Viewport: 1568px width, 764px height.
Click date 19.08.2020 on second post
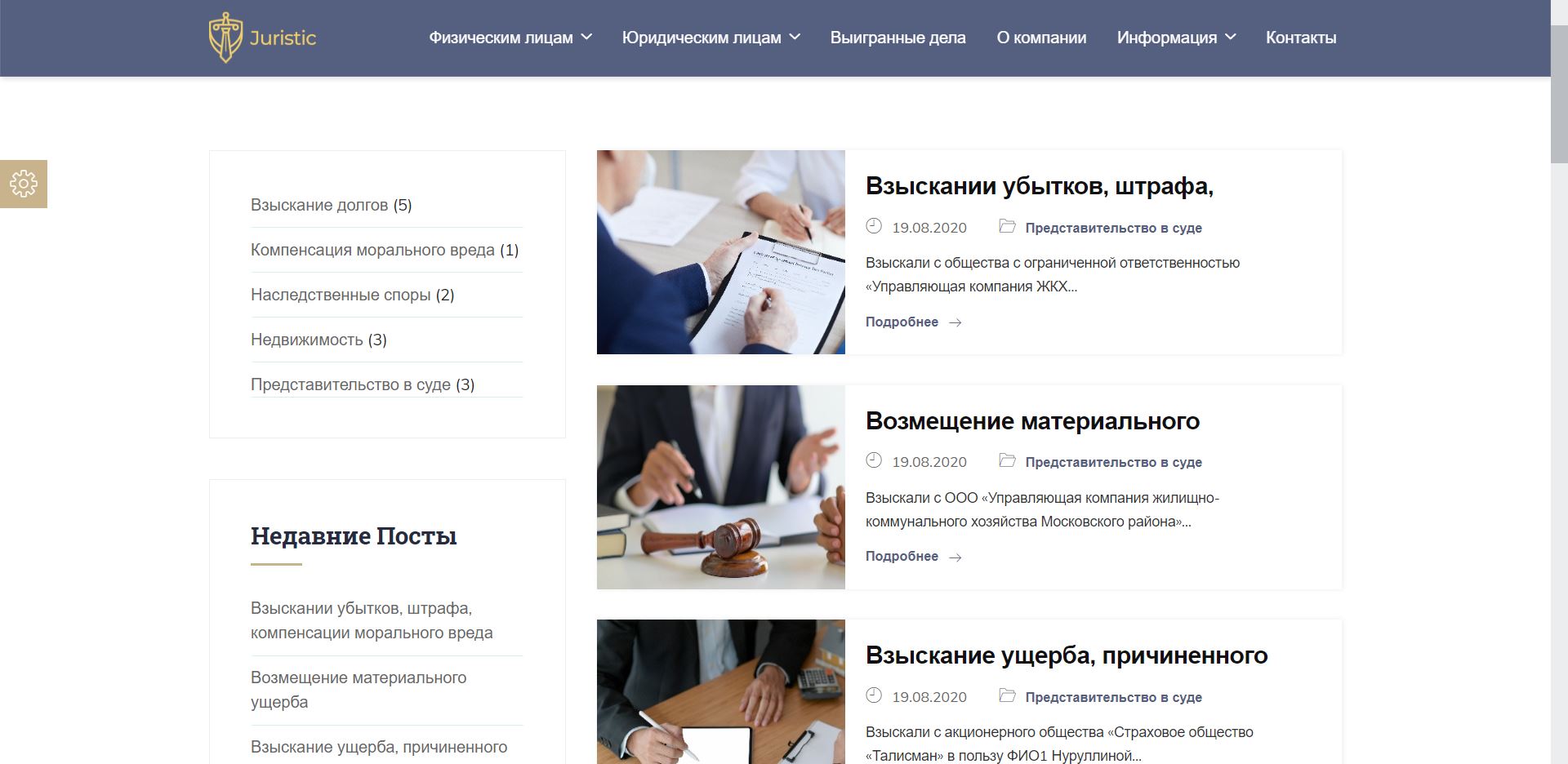pyautogui.click(x=929, y=462)
